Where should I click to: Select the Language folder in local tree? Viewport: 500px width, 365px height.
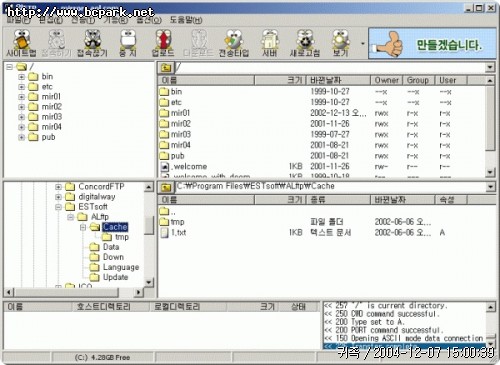coord(114,267)
